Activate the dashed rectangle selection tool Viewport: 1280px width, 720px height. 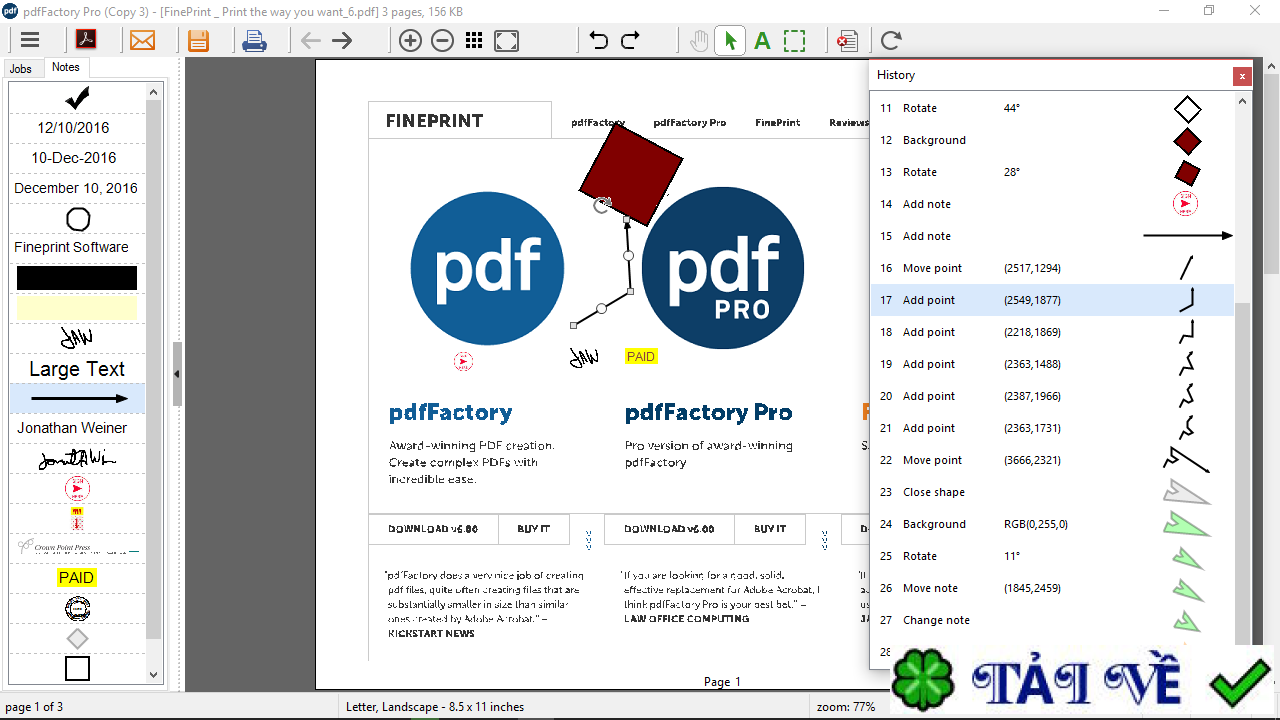coord(794,41)
